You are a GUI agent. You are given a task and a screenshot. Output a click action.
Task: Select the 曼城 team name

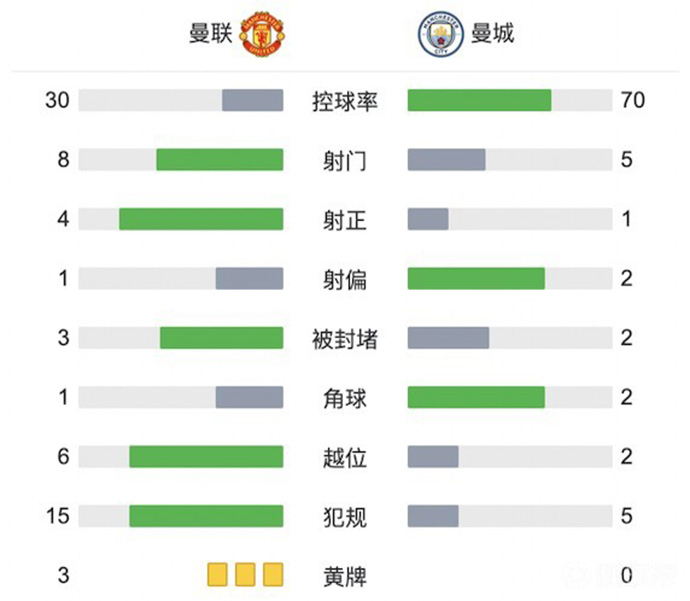492,34
